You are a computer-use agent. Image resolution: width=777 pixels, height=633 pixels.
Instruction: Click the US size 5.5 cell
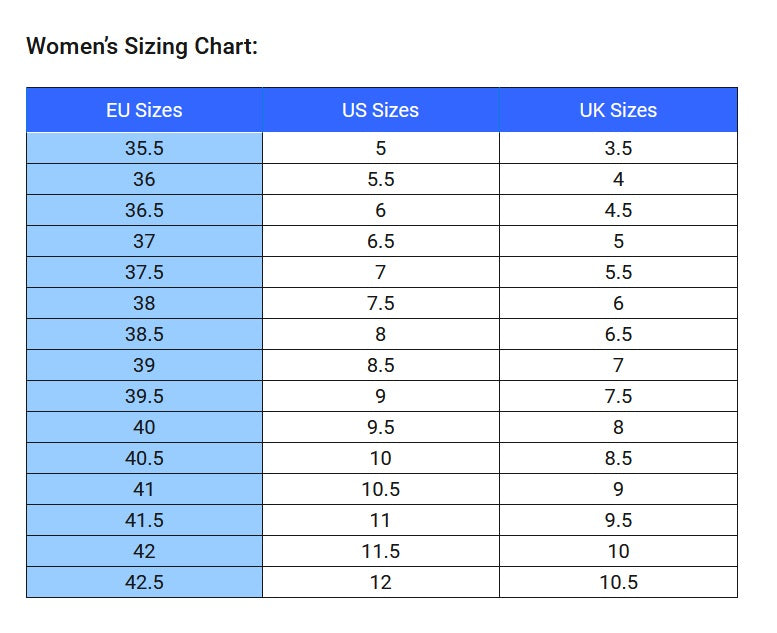point(380,179)
